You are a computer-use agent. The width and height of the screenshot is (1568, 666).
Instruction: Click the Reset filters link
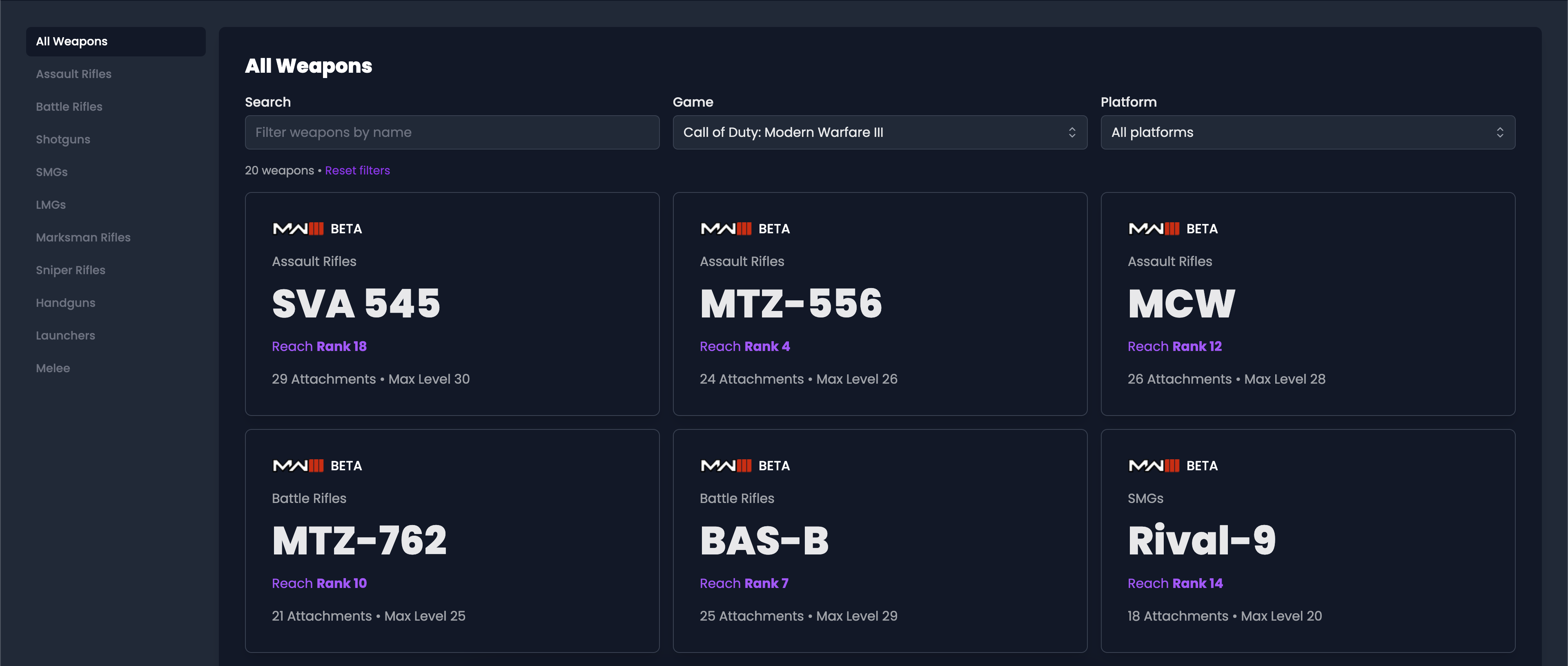tap(357, 171)
